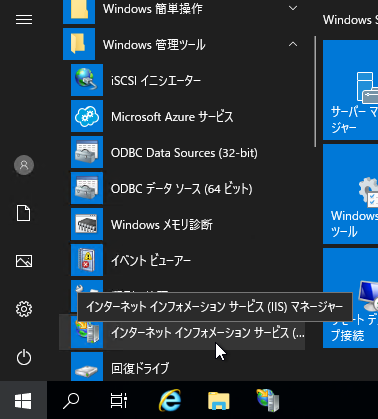Viewport: 378px width, 419px height.
Task: Click the app list scrollbar thumb
Action: [x=315, y=92]
